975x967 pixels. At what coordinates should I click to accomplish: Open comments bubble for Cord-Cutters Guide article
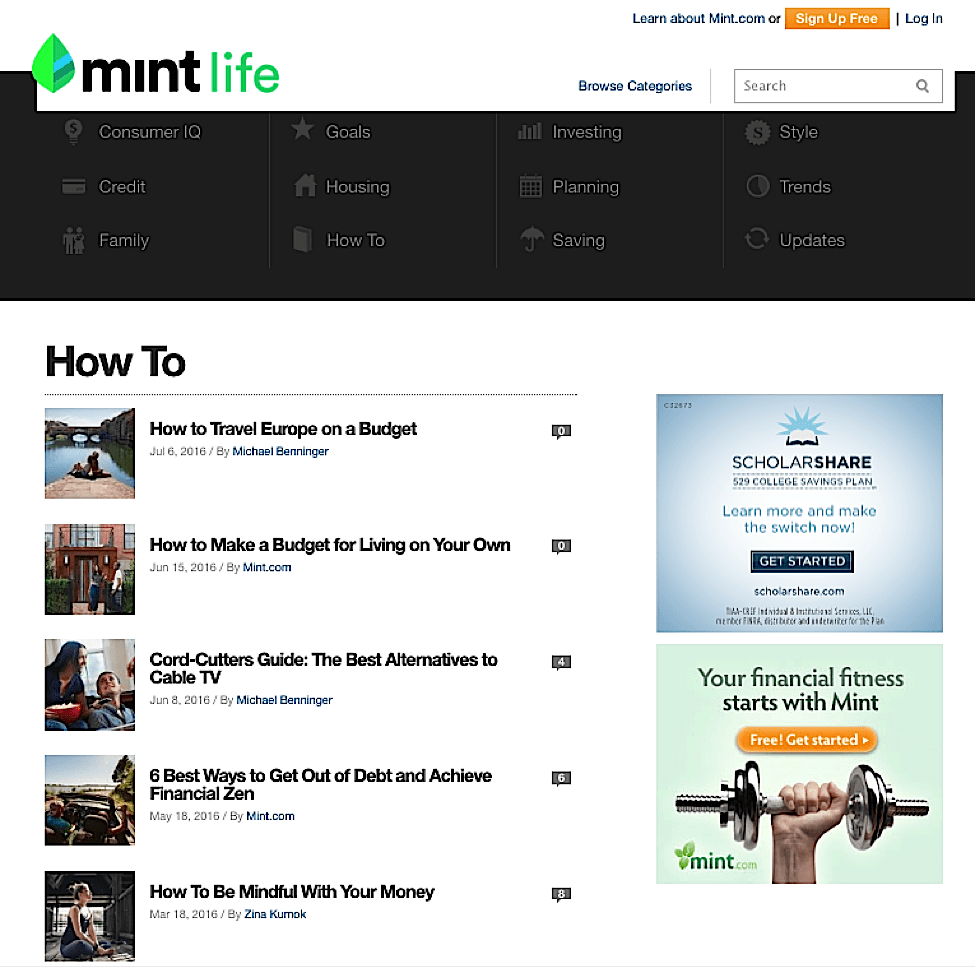(x=562, y=662)
